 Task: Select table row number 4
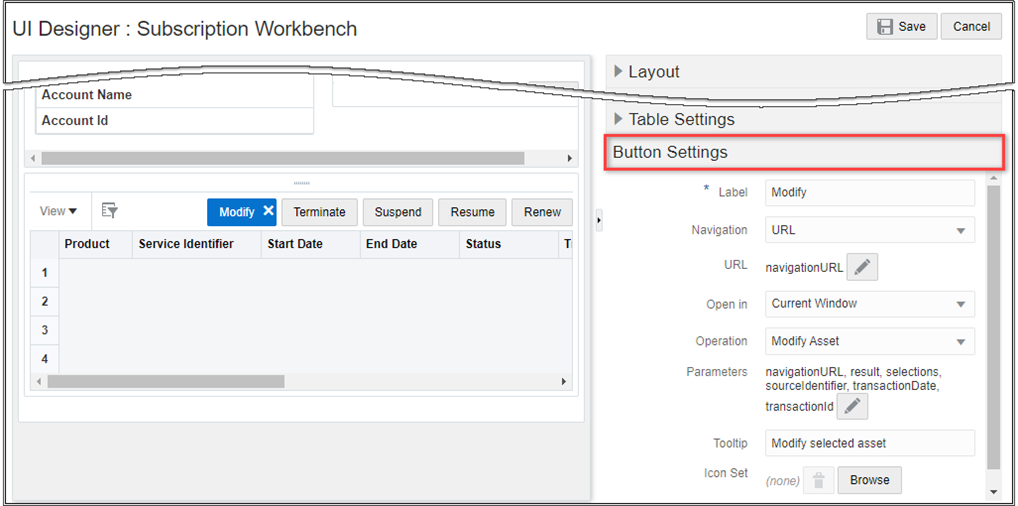pos(45,359)
